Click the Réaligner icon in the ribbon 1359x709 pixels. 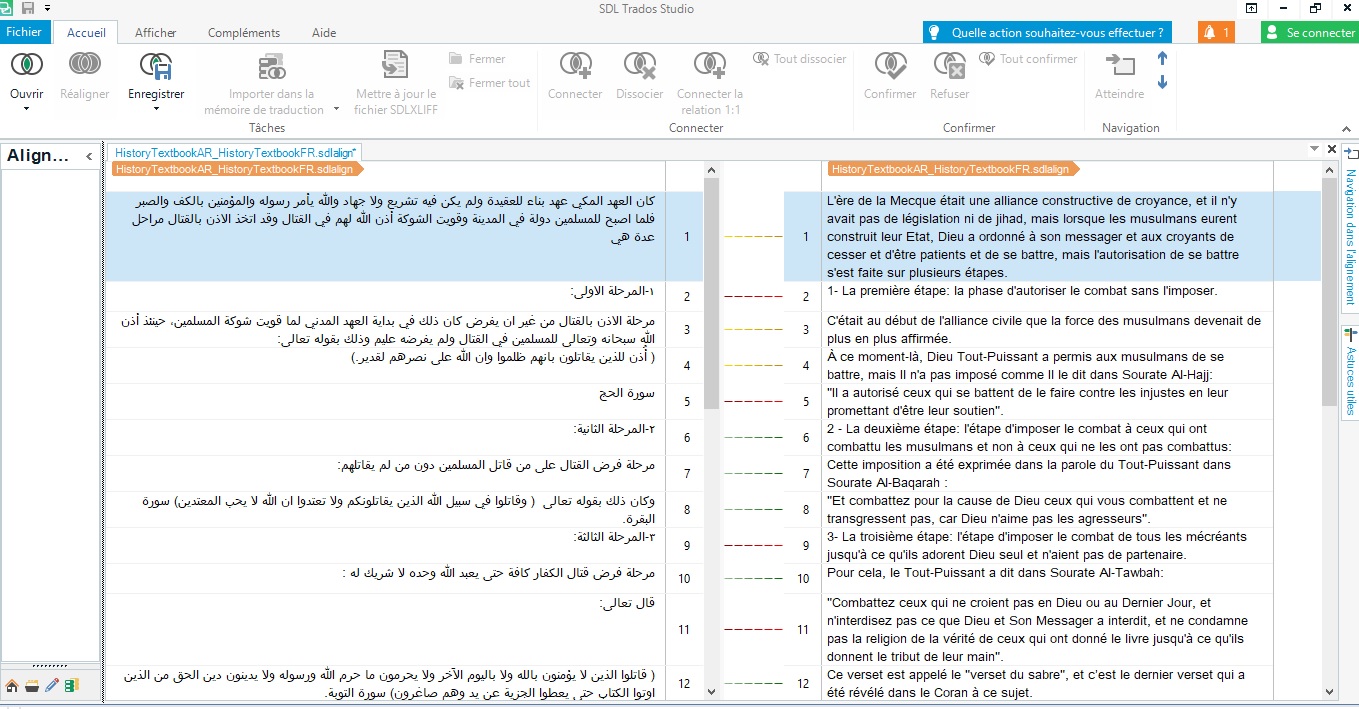pos(84,65)
